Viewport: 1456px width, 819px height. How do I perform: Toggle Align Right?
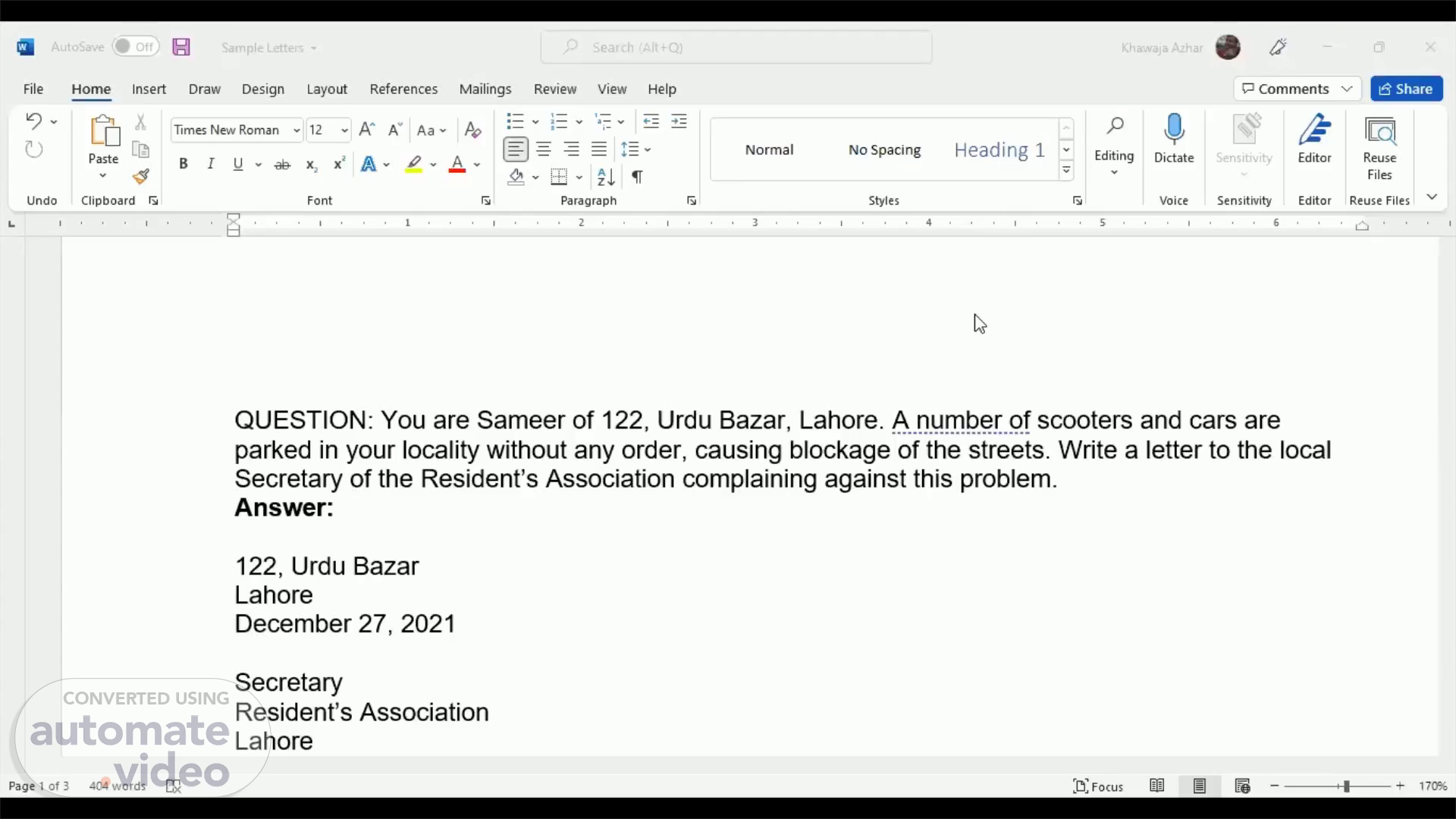[572, 149]
